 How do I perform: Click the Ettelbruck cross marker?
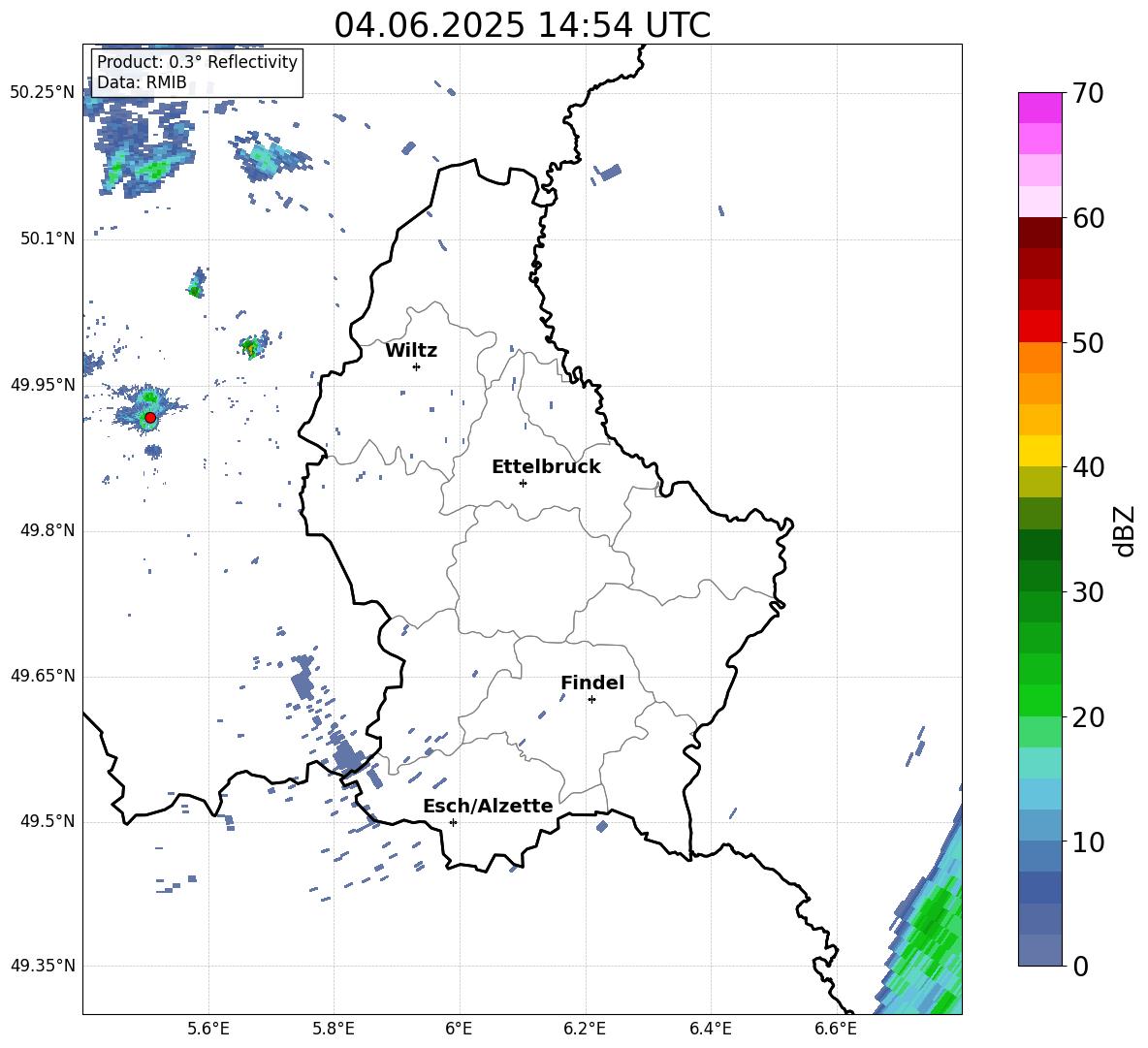[523, 483]
